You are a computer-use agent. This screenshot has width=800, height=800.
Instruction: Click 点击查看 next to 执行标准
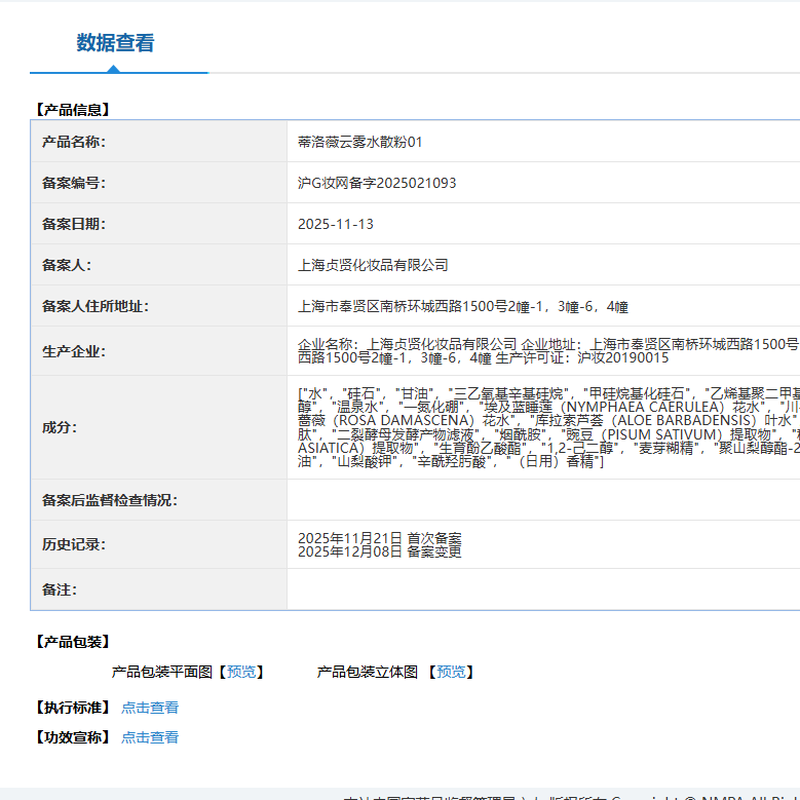pos(150,708)
